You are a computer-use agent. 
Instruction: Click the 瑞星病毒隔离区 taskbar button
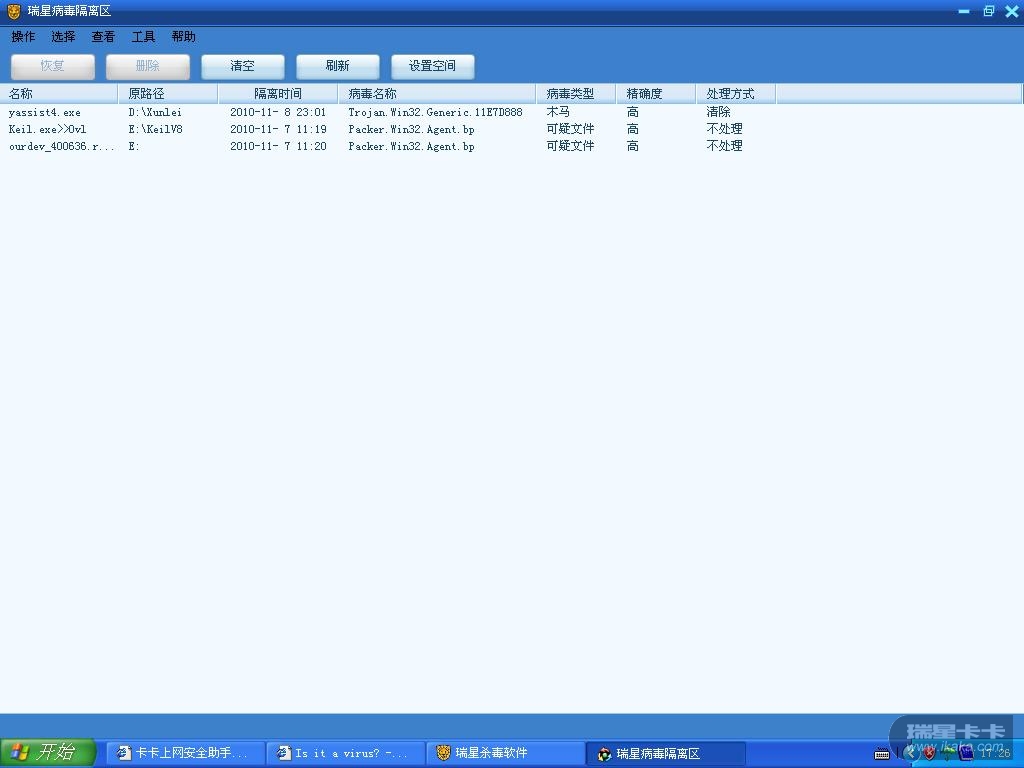(666, 753)
